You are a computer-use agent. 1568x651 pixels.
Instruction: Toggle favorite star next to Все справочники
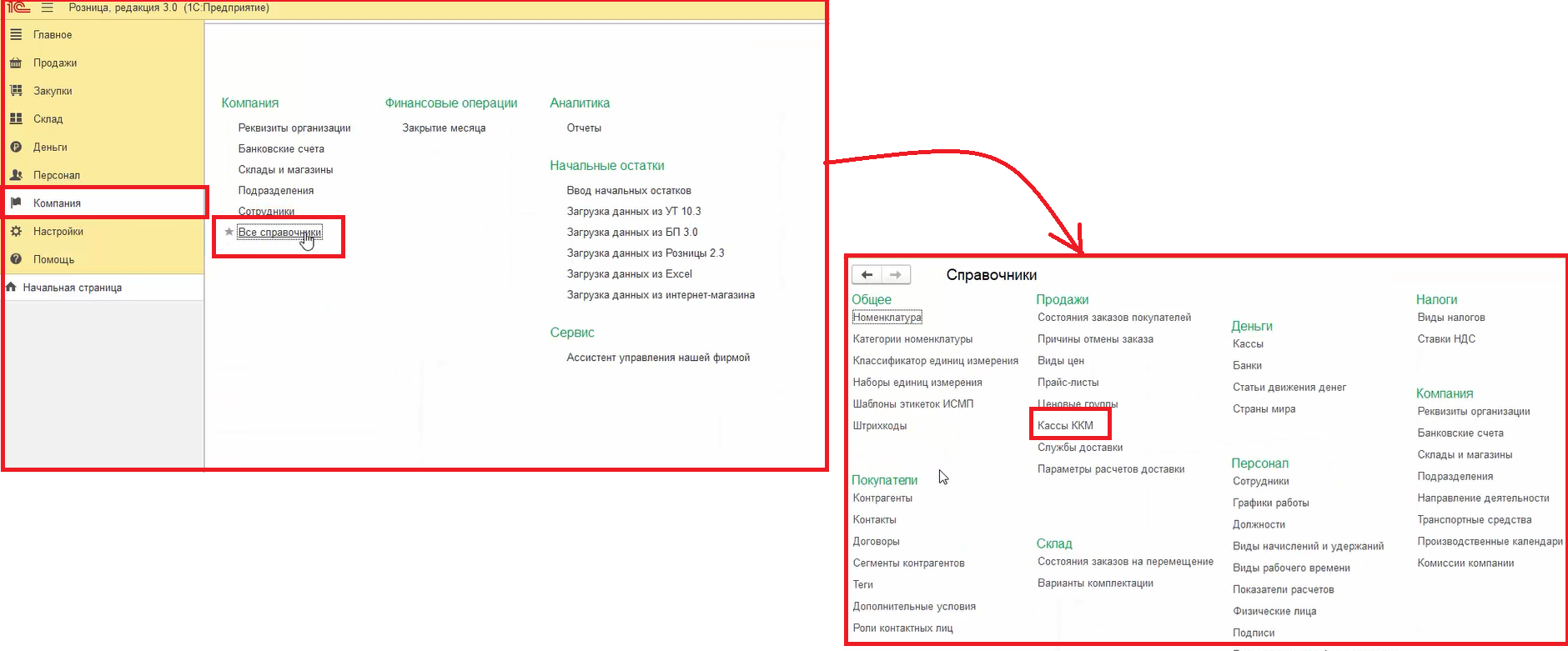pos(229,232)
